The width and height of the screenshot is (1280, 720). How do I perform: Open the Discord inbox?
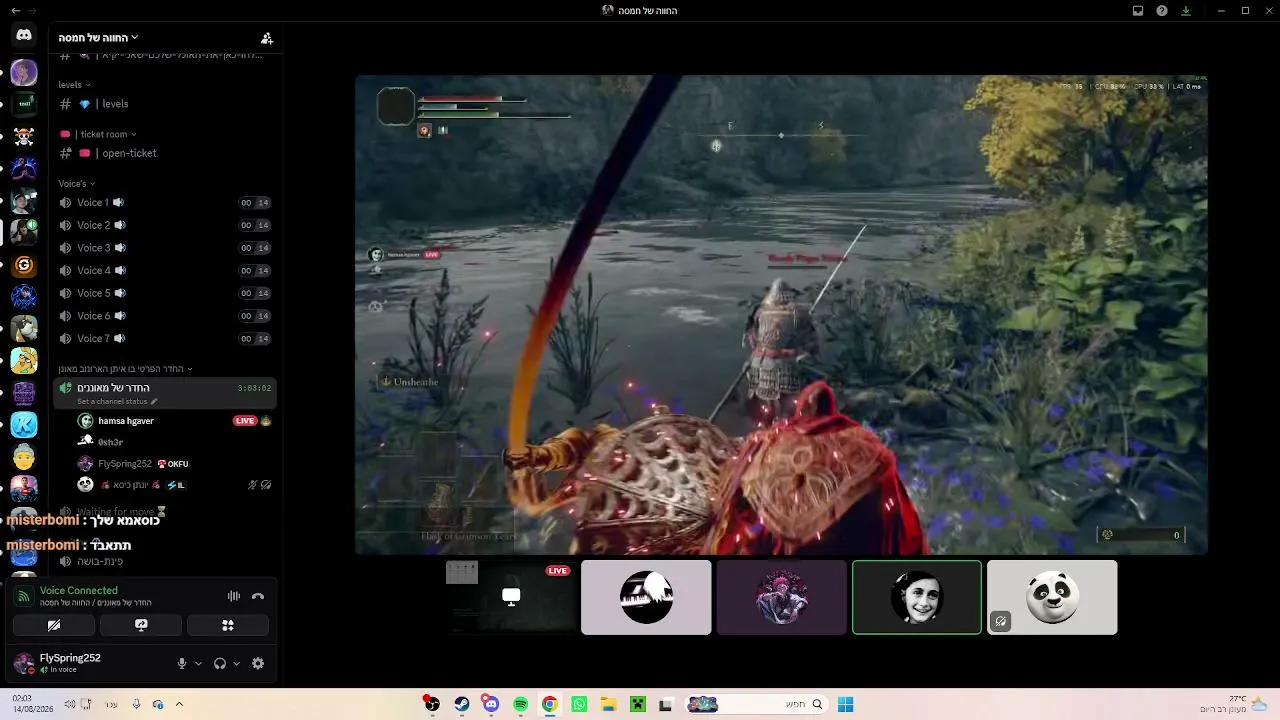tap(1138, 11)
